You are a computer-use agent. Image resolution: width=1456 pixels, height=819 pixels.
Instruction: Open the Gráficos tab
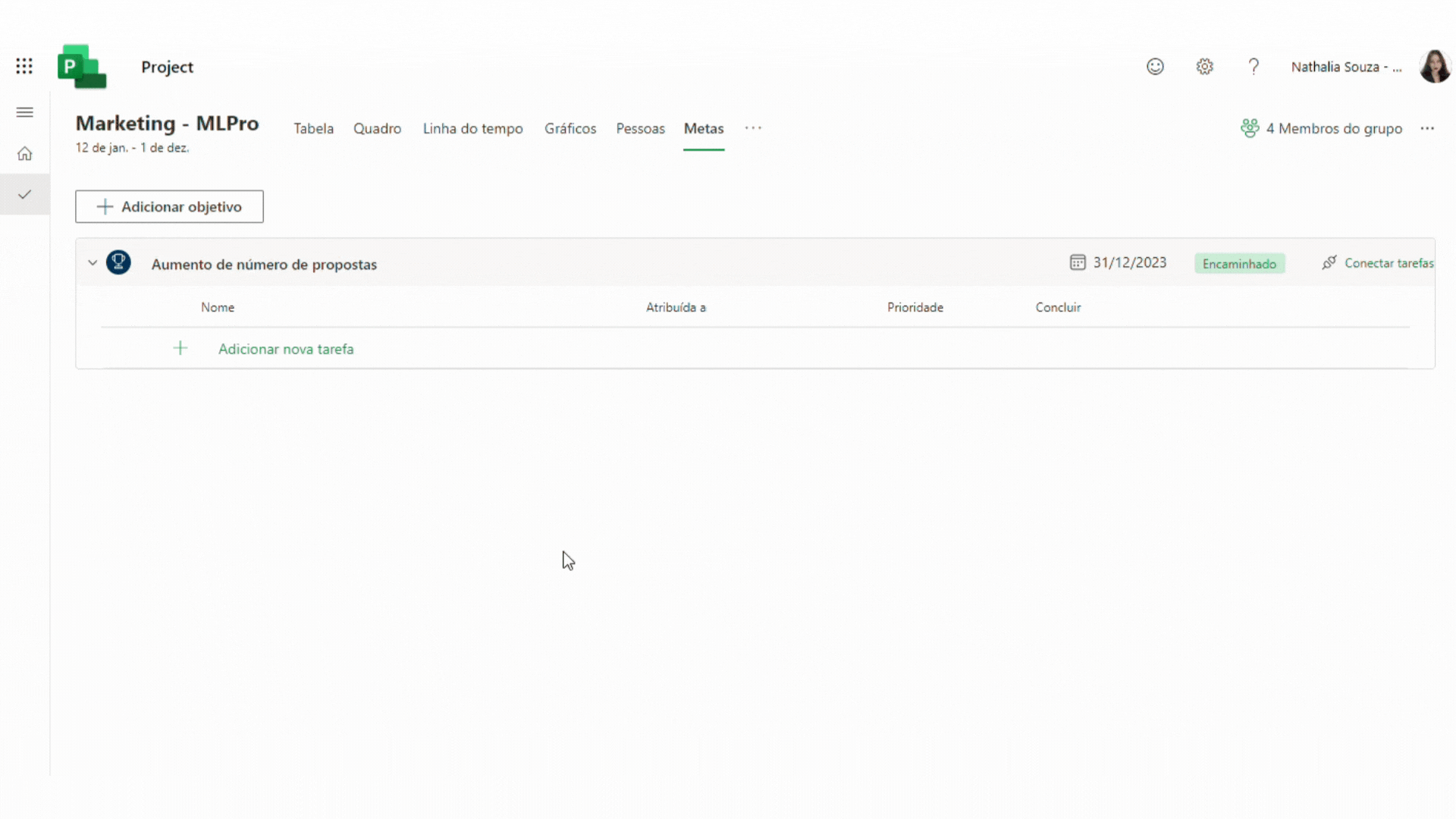coord(570,128)
